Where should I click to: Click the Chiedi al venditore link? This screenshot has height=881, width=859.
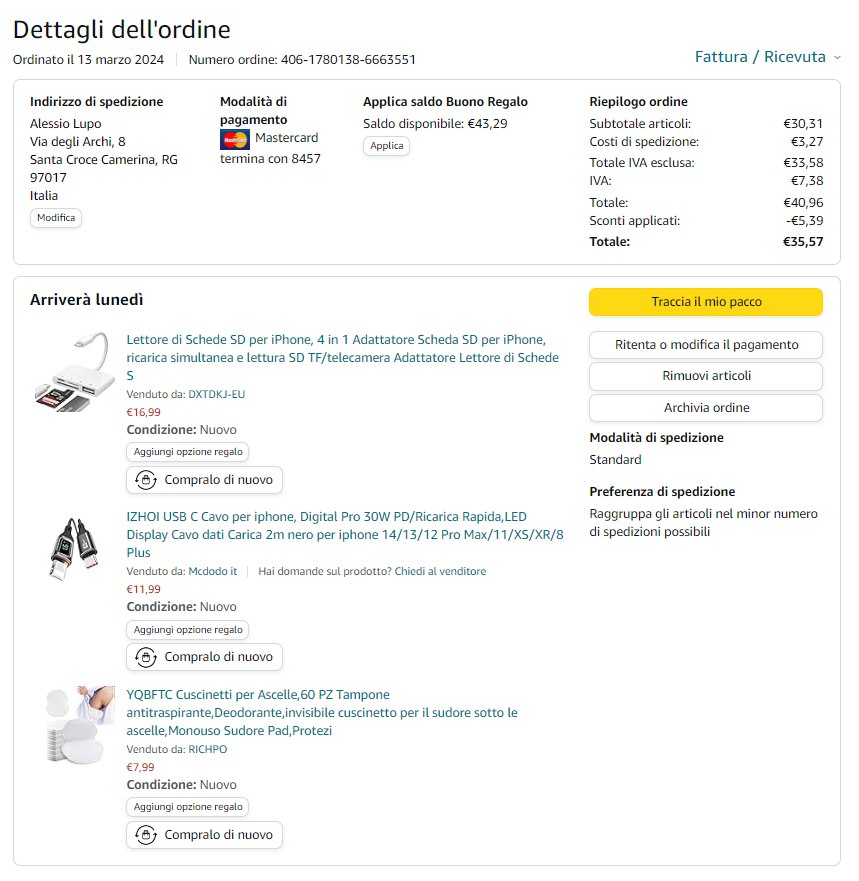point(440,571)
